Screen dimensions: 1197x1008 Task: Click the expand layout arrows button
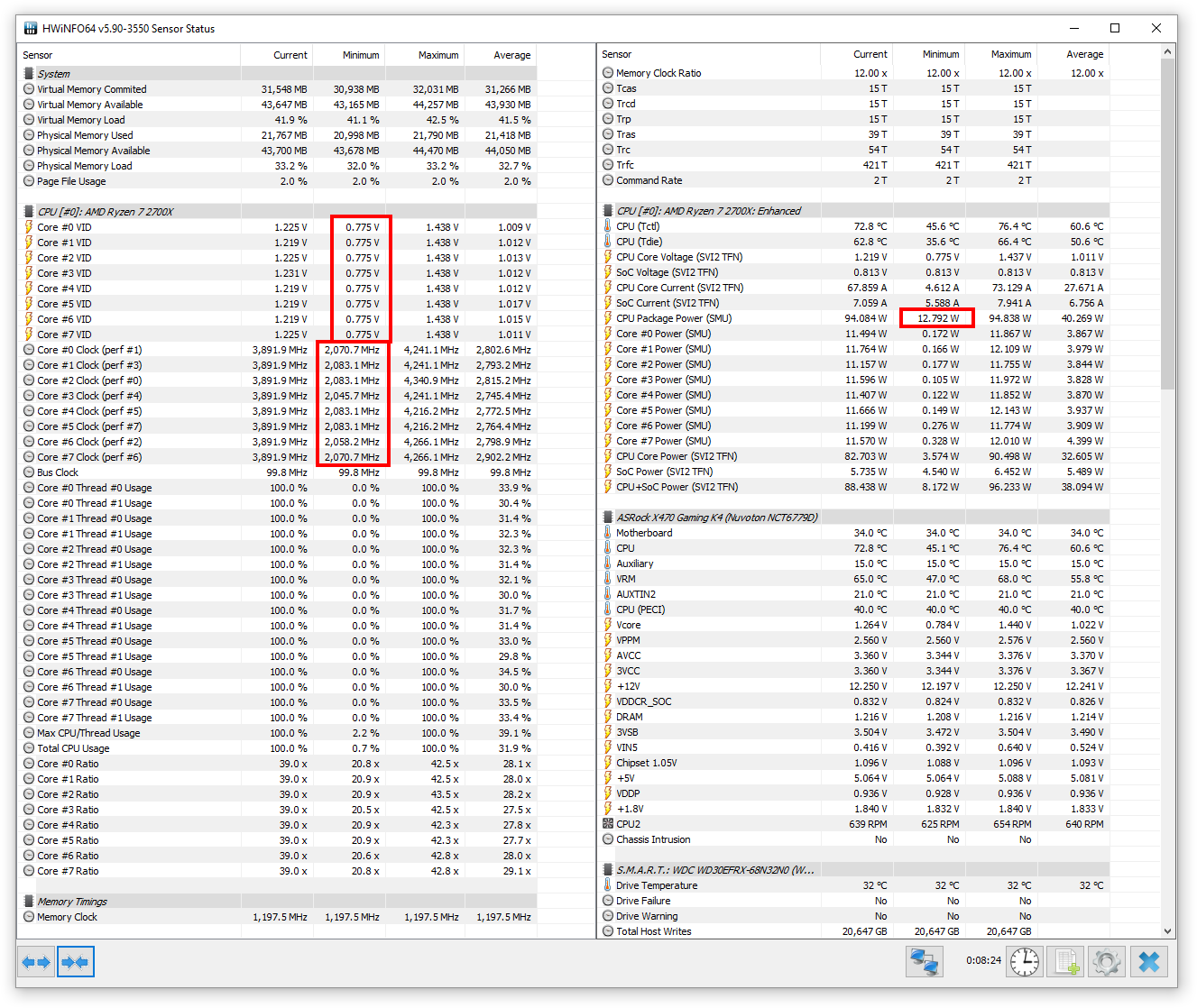tap(36, 962)
